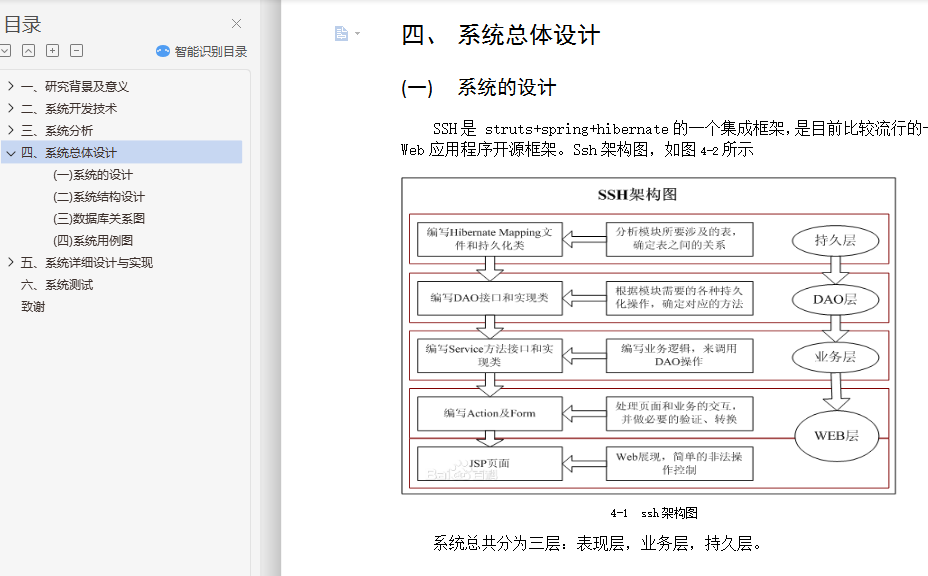Expand 五、系统详细设计与实现 chevron

coord(11,262)
